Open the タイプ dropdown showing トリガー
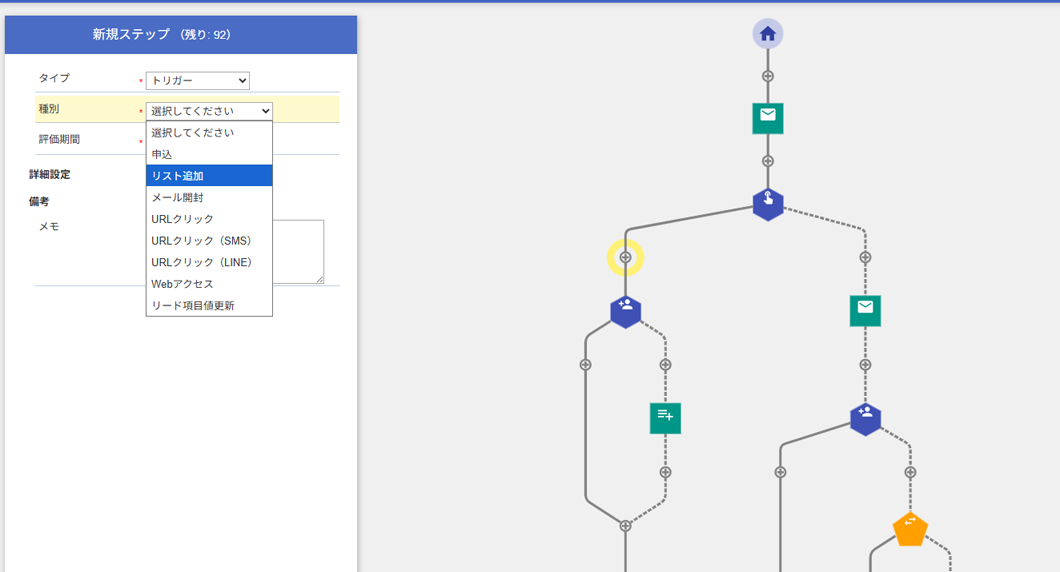Image resolution: width=1060 pixels, height=572 pixels. pos(197,81)
